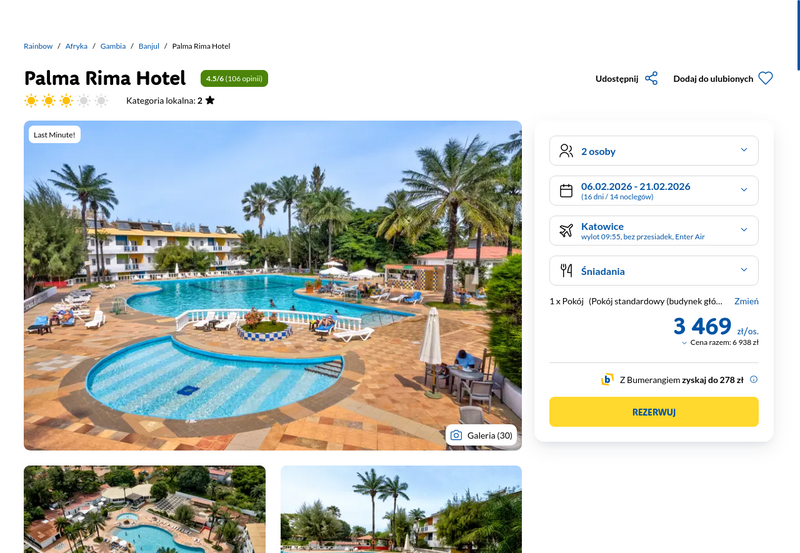Expand the Katowice departure dropdown

[x=654, y=231]
